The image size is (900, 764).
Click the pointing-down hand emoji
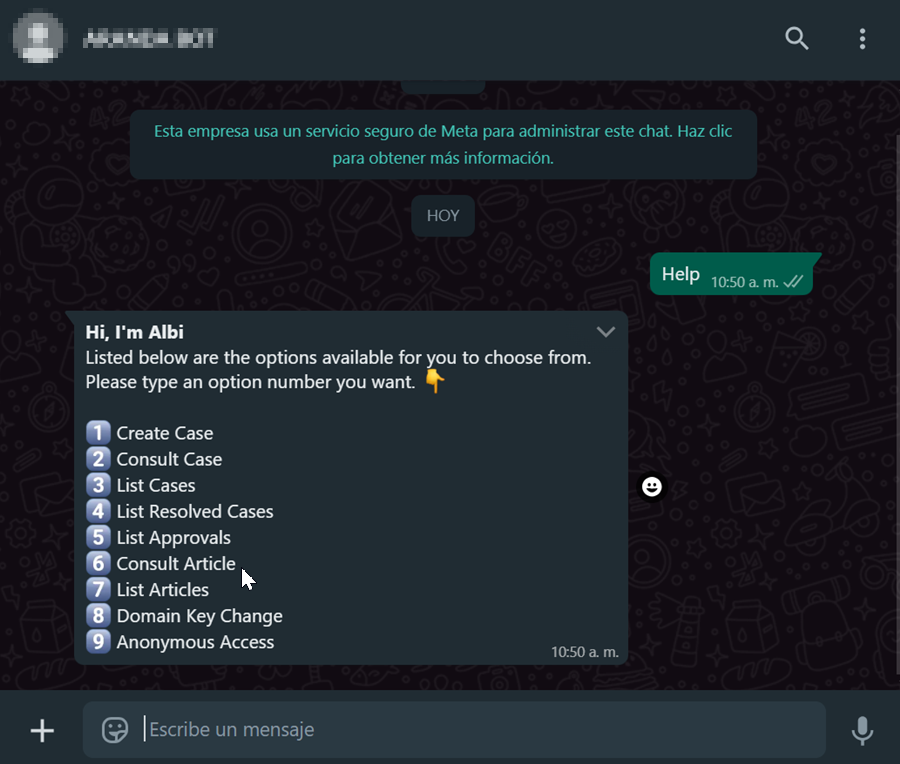(435, 381)
